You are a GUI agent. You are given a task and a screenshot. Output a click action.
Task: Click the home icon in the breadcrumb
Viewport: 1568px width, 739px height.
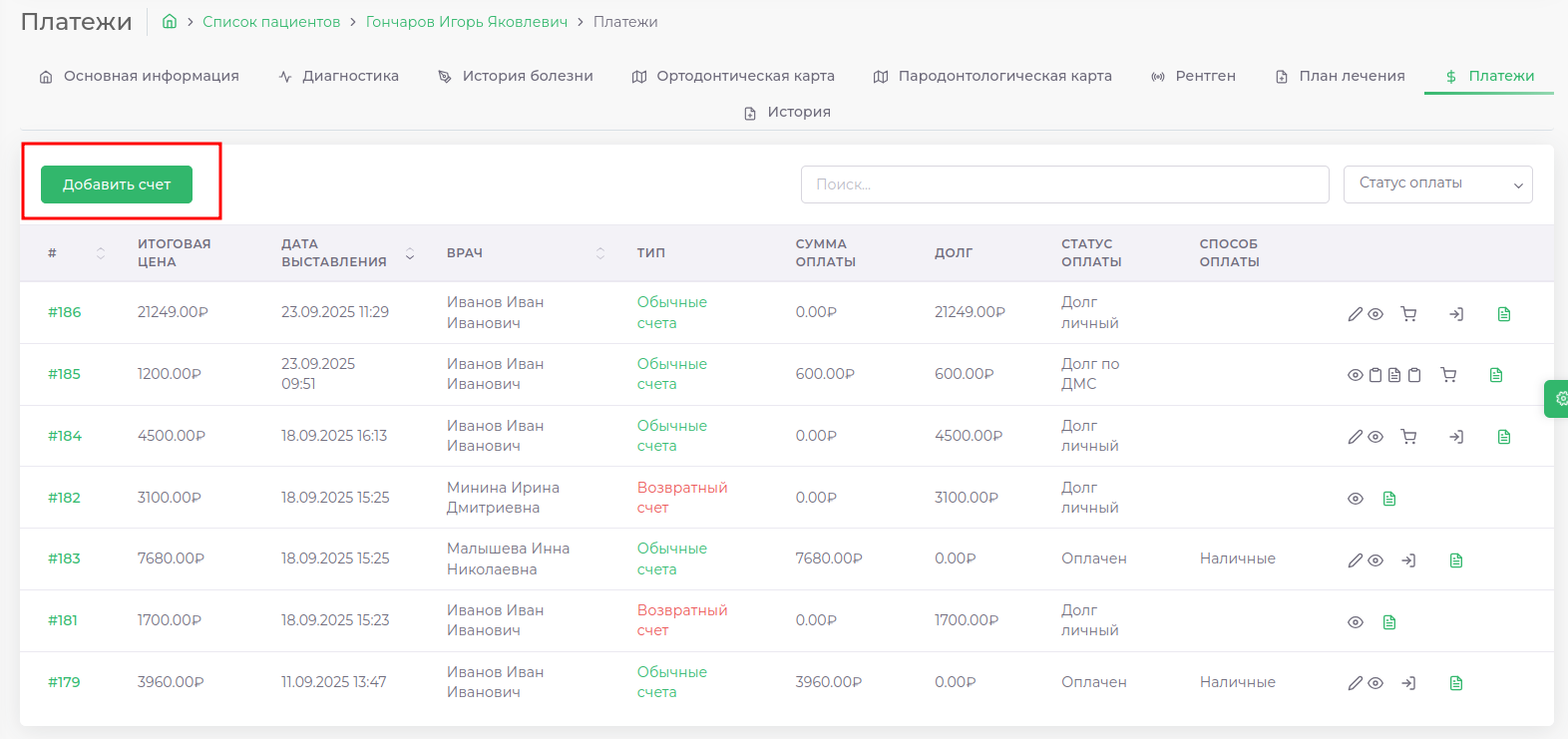(170, 22)
